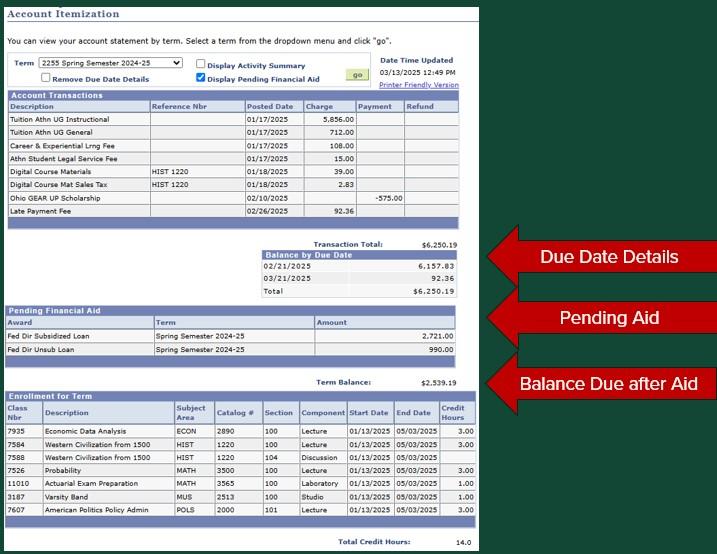The height and width of the screenshot is (554, 717).
Task: Open the Printer Friendly Version link
Action: click(x=418, y=85)
